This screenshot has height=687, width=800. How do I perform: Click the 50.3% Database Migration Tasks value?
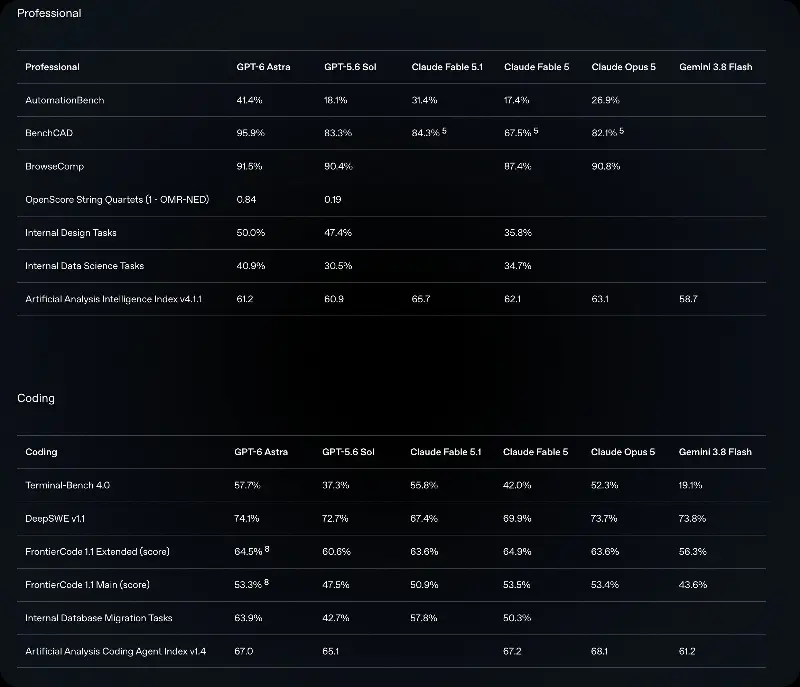pyautogui.click(x=517, y=618)
